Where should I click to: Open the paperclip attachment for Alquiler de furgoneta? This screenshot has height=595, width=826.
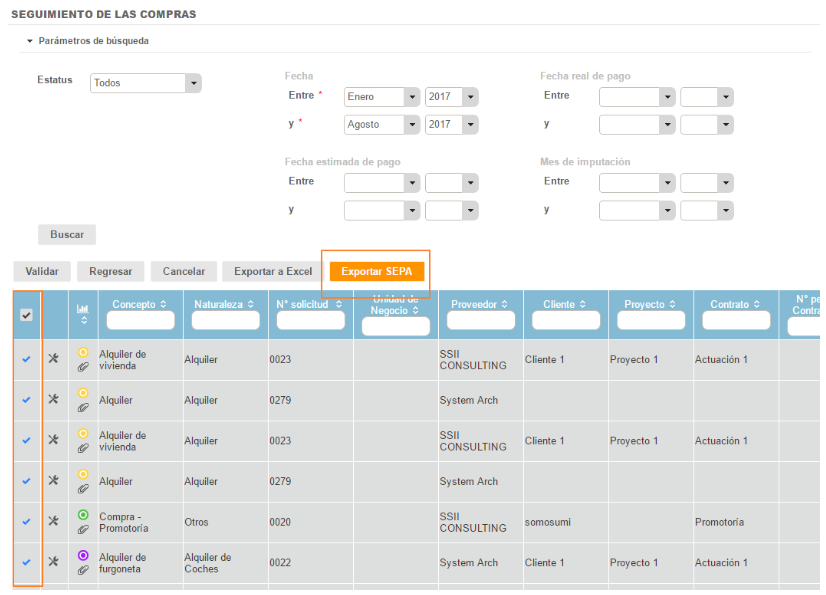click(x=83, y=569)
